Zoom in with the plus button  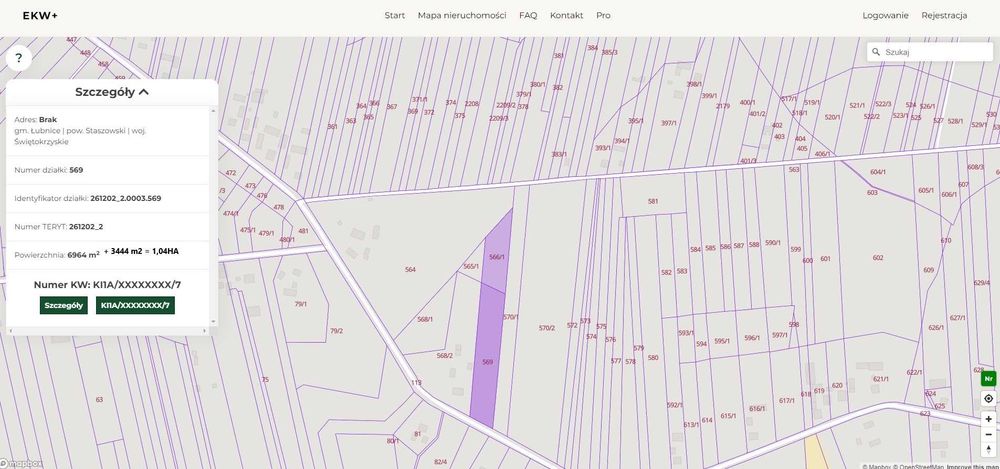[989, 419]
